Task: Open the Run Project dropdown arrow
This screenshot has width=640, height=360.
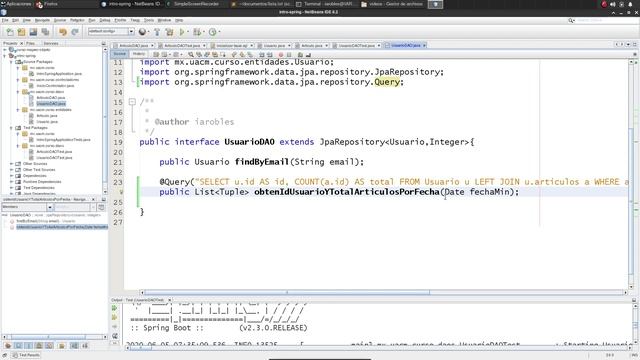Action: coord(188,32)
